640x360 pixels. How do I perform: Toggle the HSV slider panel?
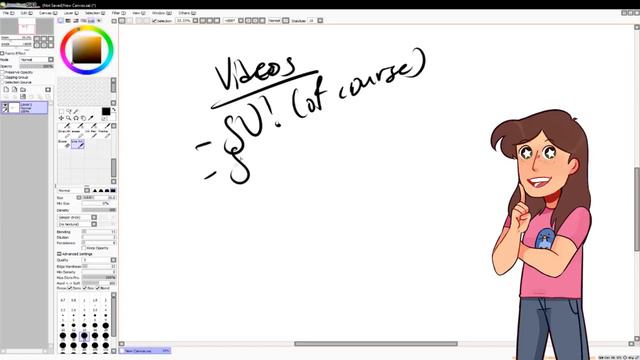point(76,21)
